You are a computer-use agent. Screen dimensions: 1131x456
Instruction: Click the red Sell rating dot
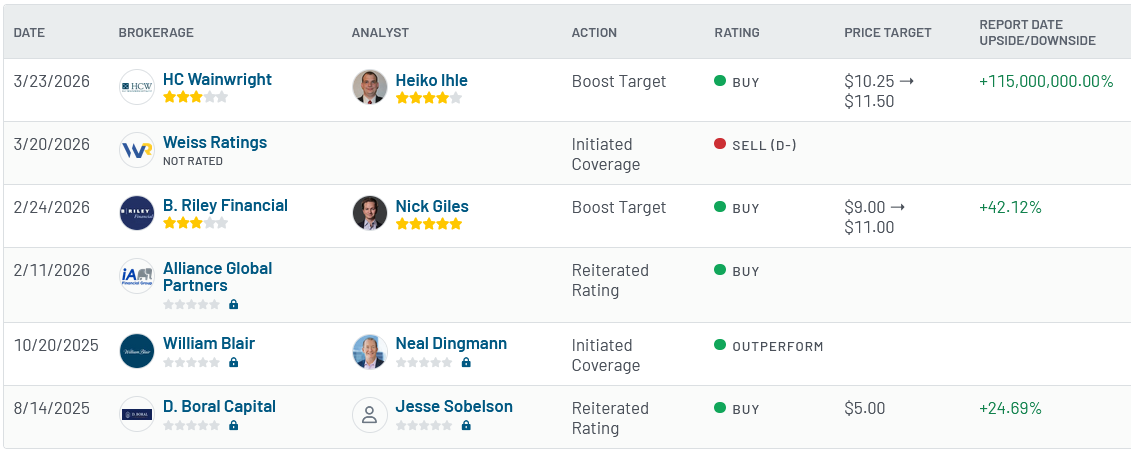point(719,144)
